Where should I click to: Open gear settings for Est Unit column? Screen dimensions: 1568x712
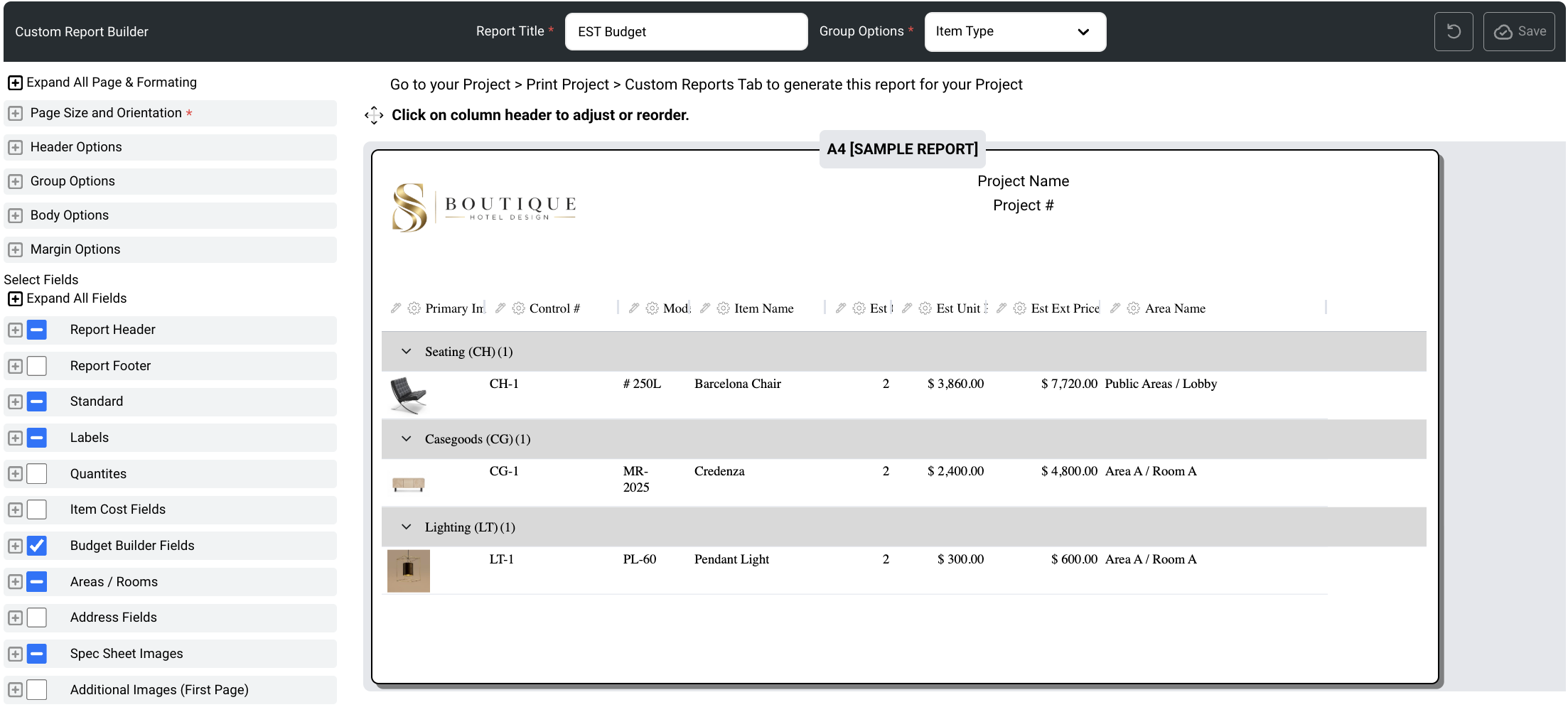pyautogui.click(x=925, y=308)
